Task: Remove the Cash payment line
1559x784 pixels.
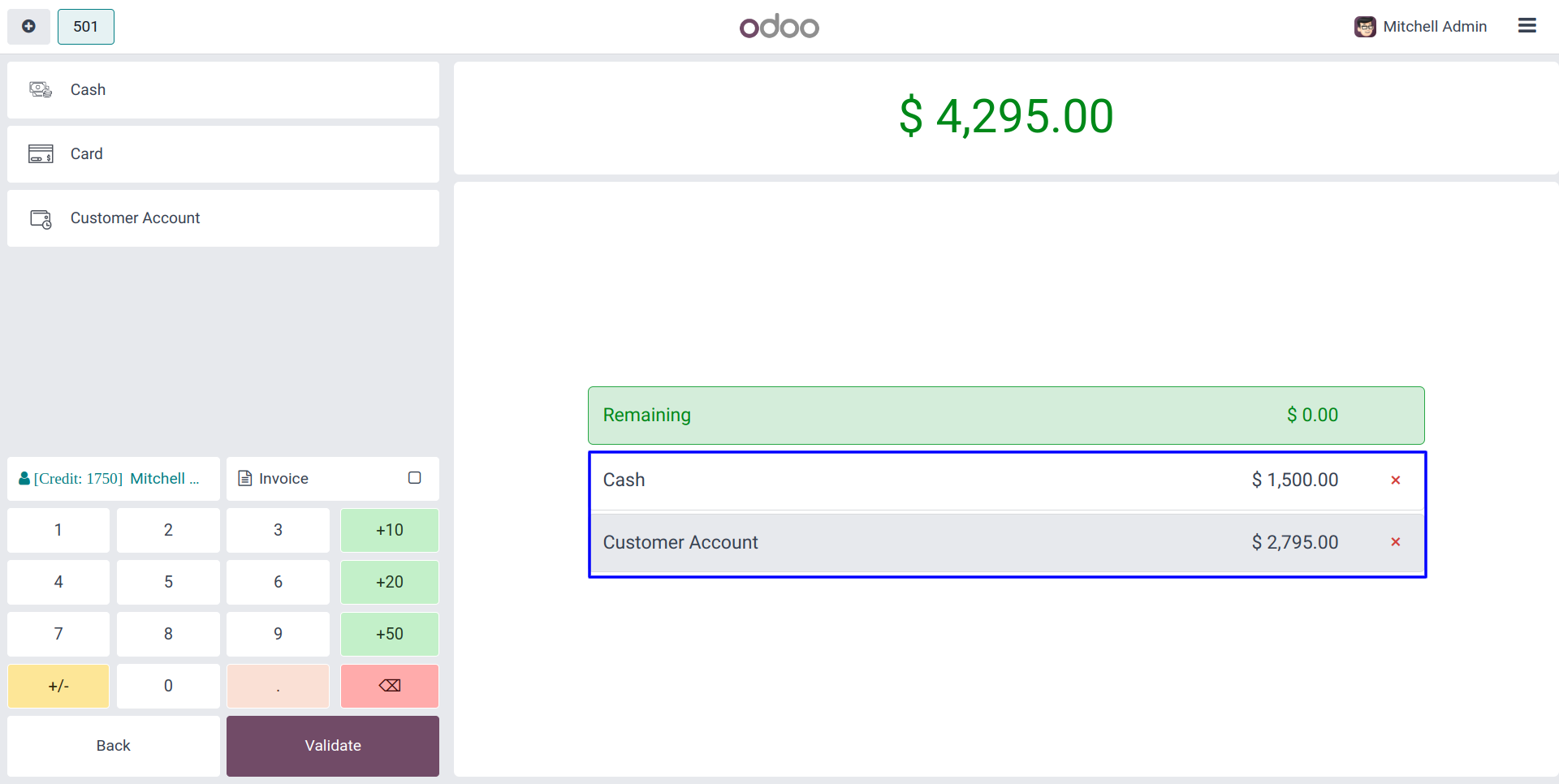Action: (x=1395, y=480)
